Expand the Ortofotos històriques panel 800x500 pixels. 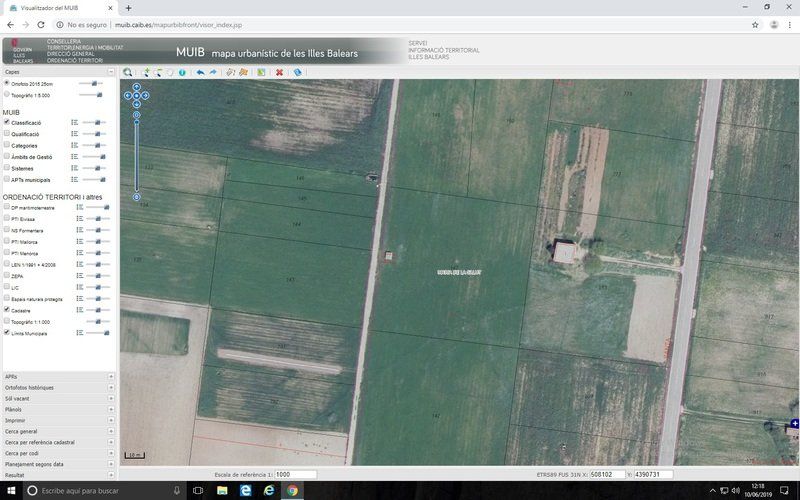point(57,387)
